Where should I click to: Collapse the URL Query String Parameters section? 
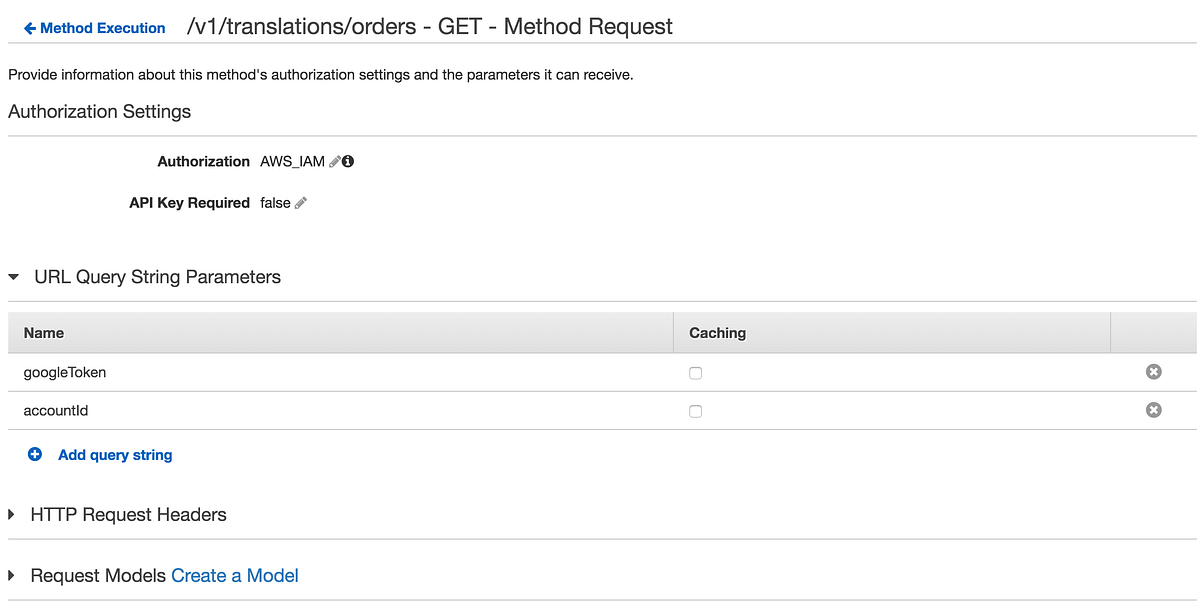click(x=12, y=277)
